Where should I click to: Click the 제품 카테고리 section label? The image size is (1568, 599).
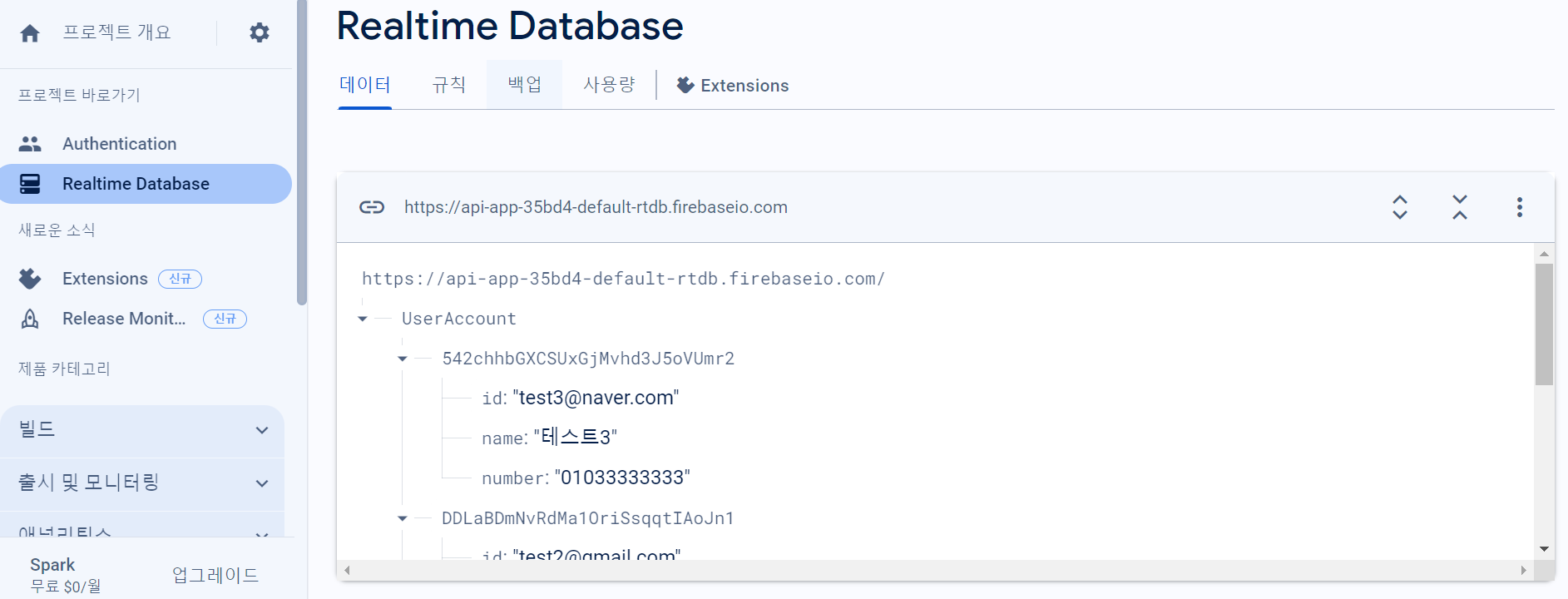(x=64, y=369)
